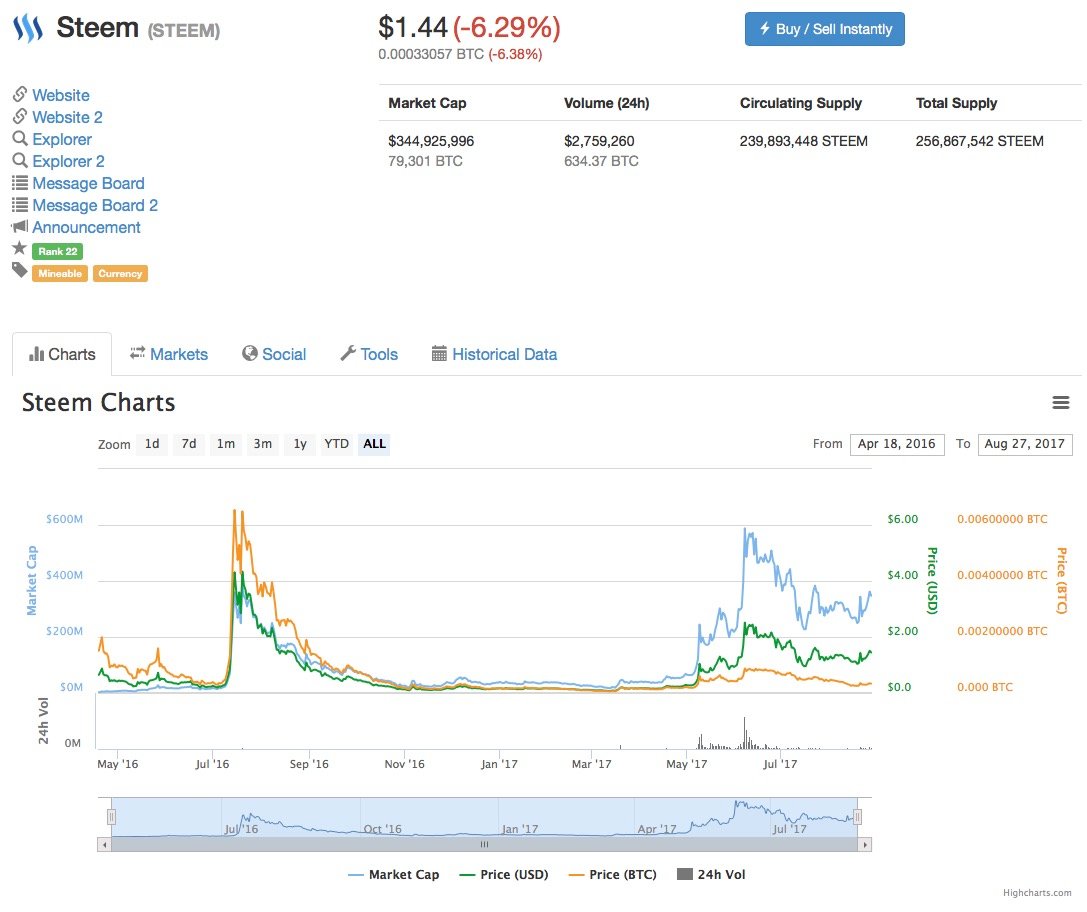Click the magnifier icon beside Explorer 2
Screen dimensions: 1087x912
coord(20,160)
